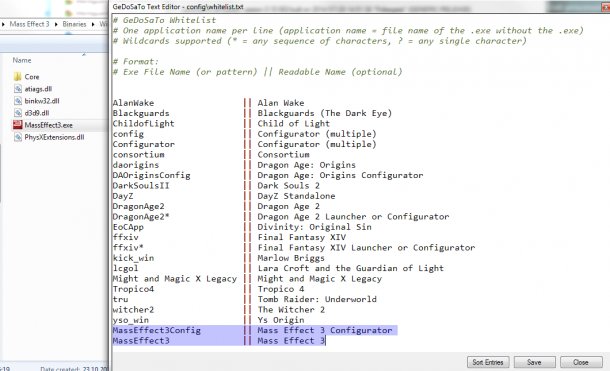Click the Close button in editor
Viewport: 610px width, 371px height.
point(581,362)
